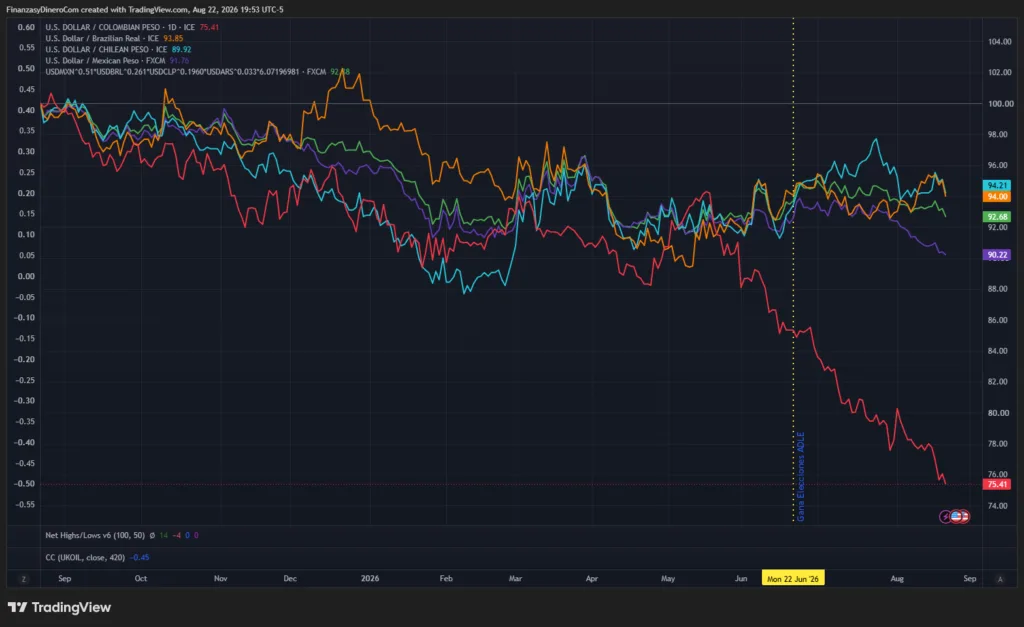
Task: Toggle the auto scale 'A' button
Action: point(1000,579)
